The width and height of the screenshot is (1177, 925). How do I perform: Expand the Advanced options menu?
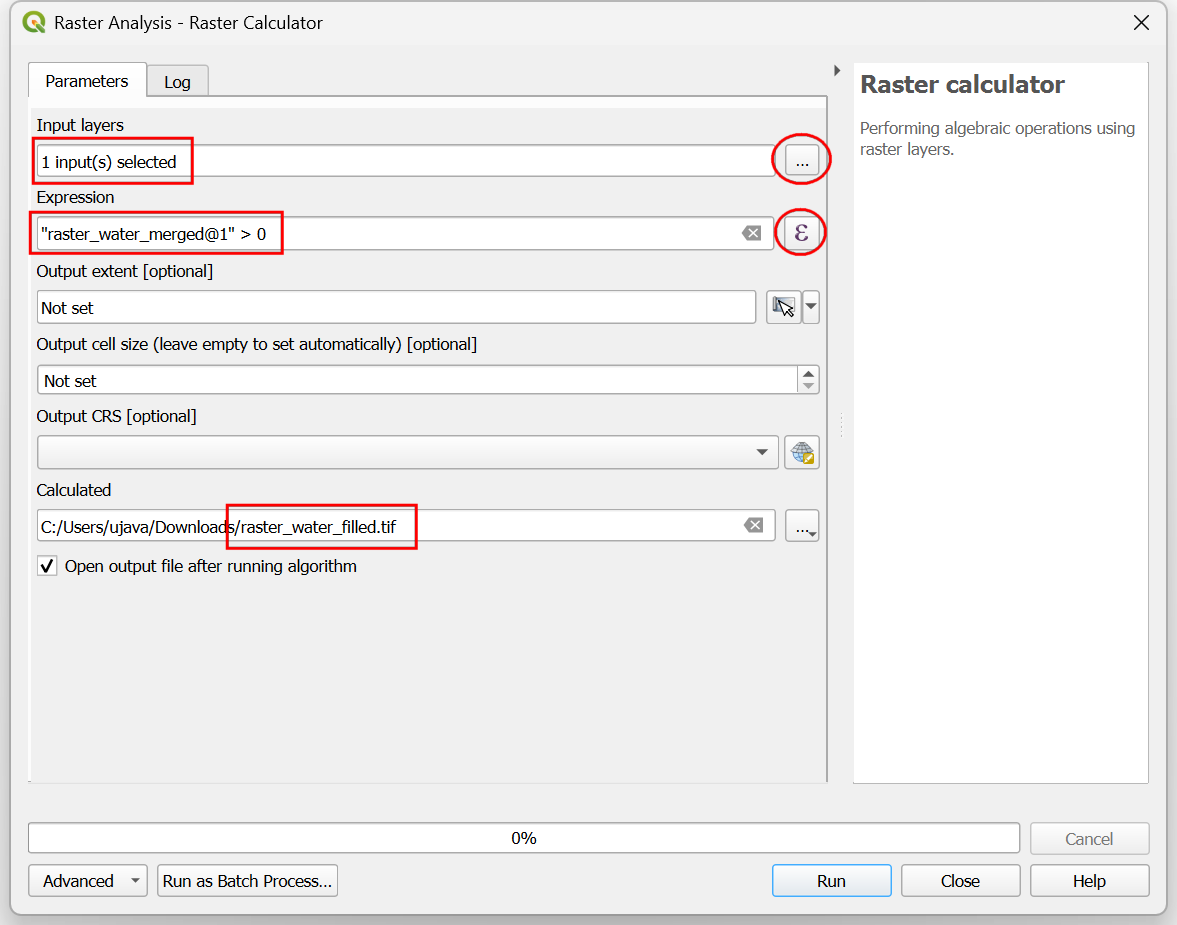[88, 881]
